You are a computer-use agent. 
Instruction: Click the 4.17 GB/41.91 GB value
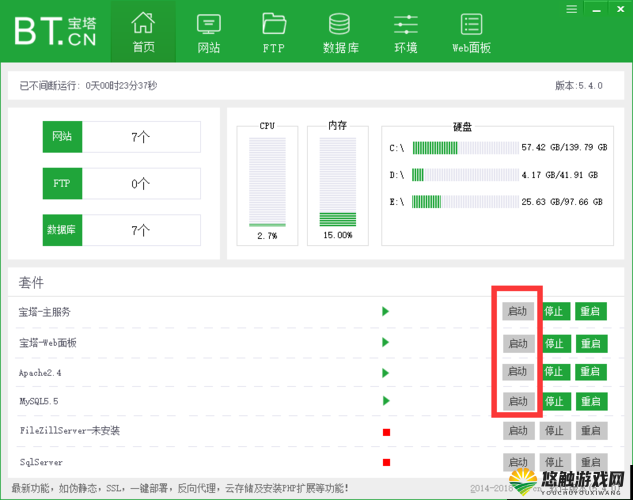point(560,175)
